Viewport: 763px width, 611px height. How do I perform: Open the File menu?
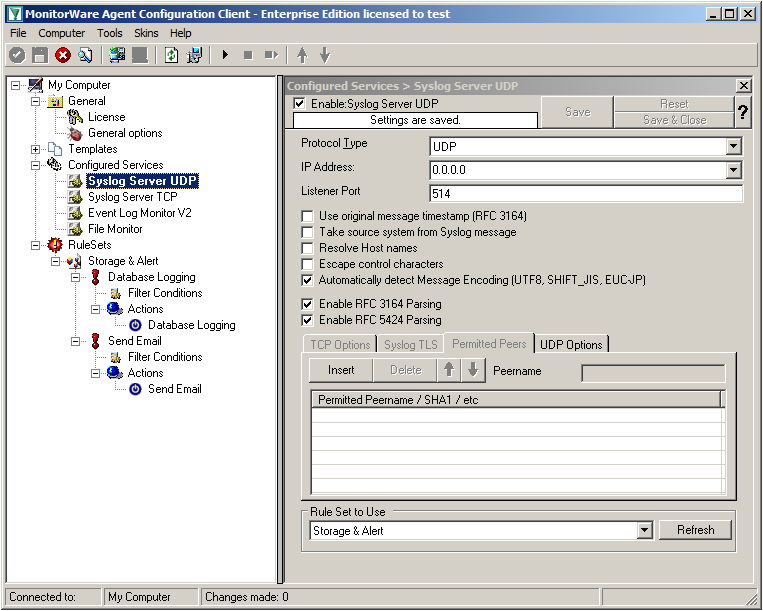pyautogui.click(x=18, y=33)
